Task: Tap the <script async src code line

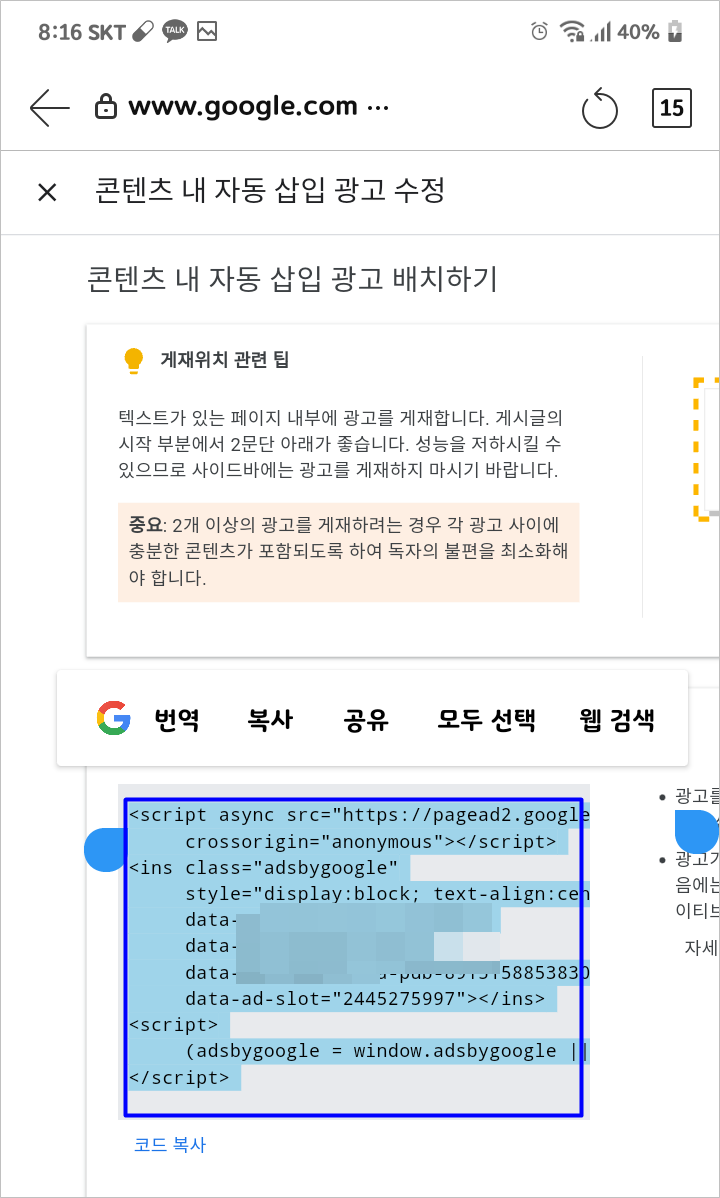Action: [x=359, y=815]
